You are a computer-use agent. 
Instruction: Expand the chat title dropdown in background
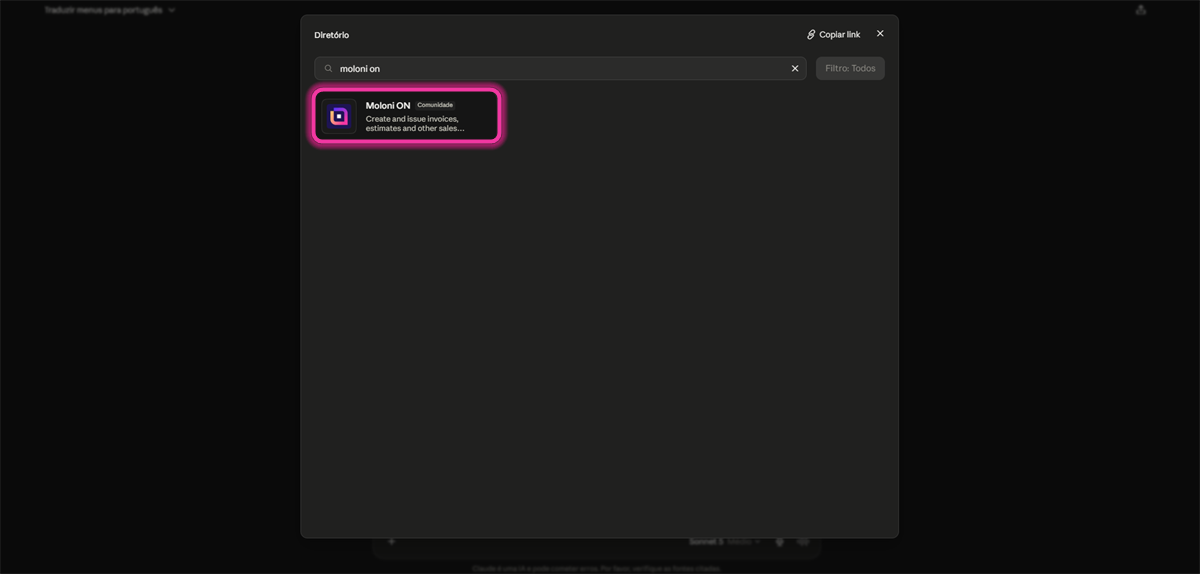110,10
